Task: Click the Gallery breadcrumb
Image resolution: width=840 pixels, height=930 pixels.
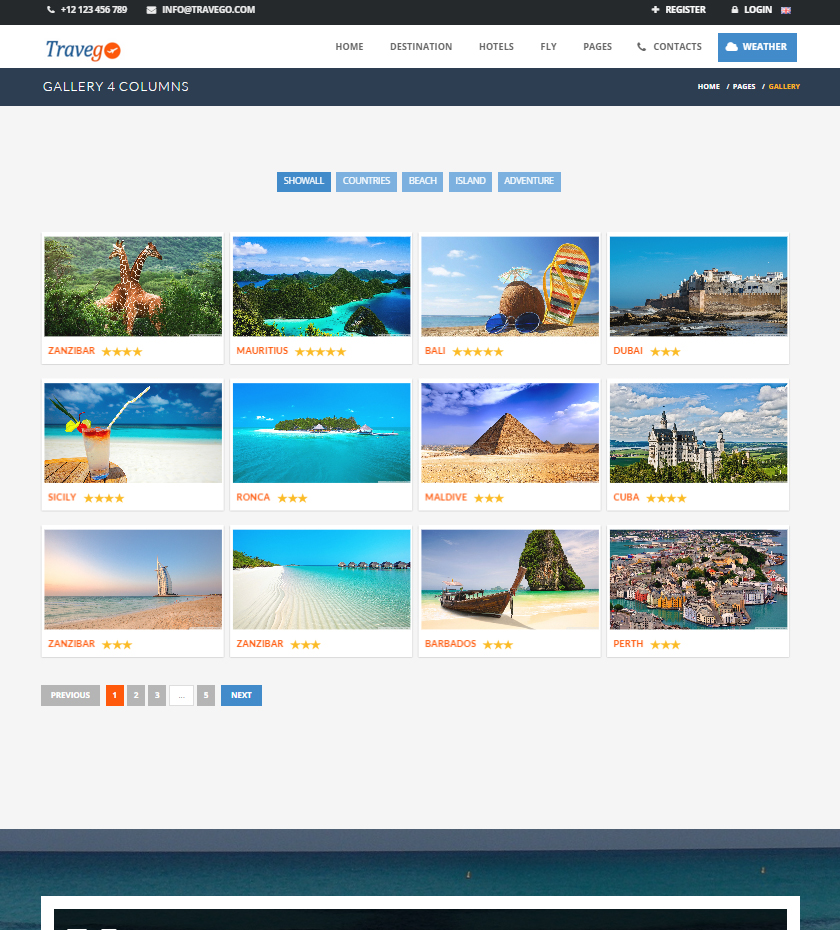Action: coord(784,87)
